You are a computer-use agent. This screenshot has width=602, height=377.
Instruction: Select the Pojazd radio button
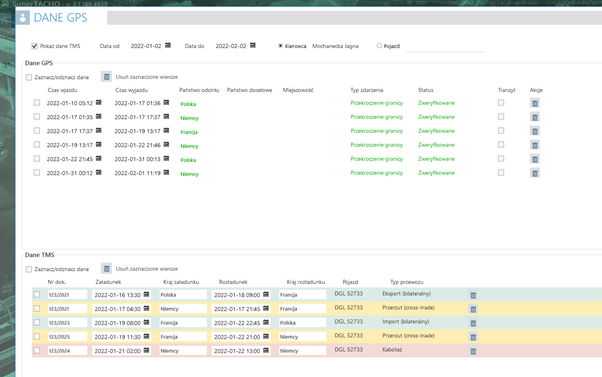pyautogui.click(x=379, y=46)
